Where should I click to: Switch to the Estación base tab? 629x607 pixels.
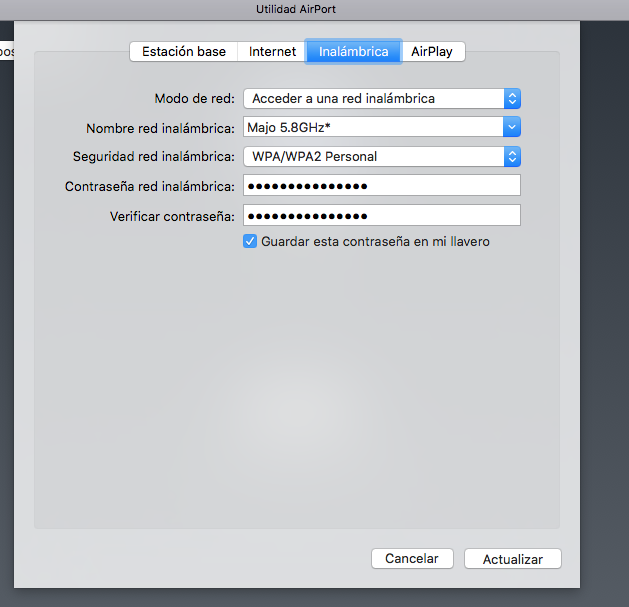pos(184,51)
